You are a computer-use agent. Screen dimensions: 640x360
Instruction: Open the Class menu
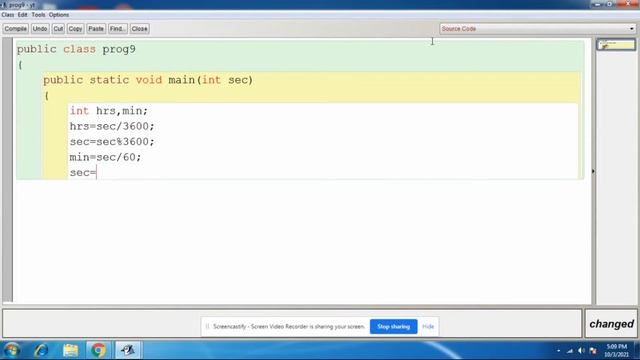(x=8, y=15)
